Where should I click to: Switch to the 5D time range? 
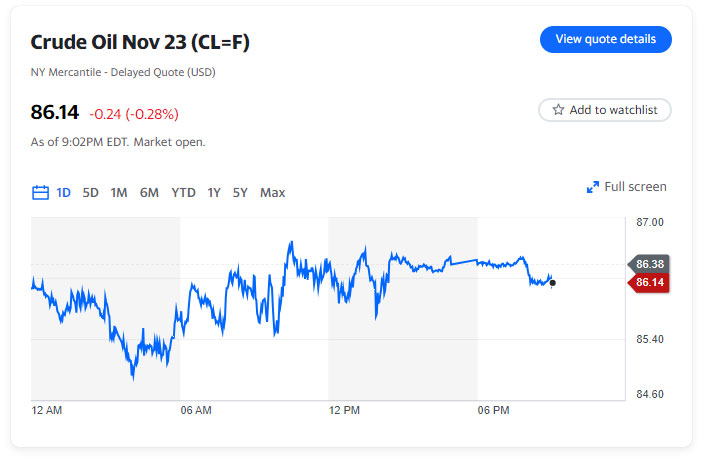[x=91, y=192]
